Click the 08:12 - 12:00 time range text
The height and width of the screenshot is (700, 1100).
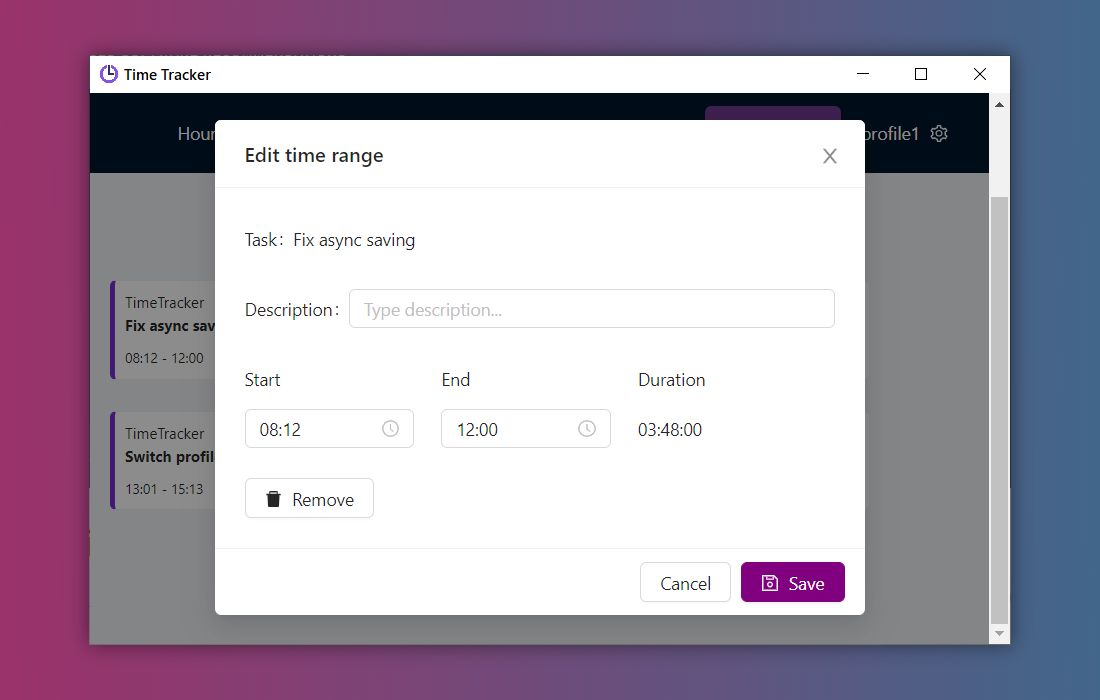pos(164,358)
